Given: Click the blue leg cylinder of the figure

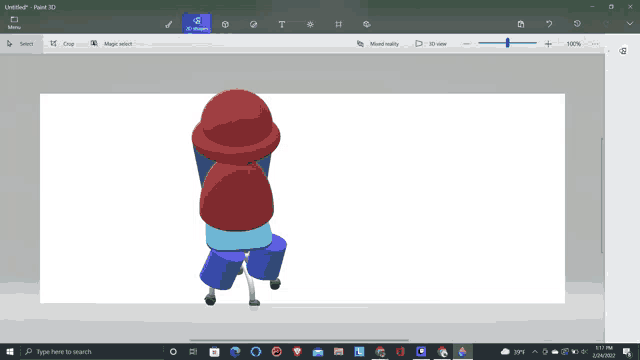Looking at the screenshot, I should pyautogui.click(x=222, y=269).
